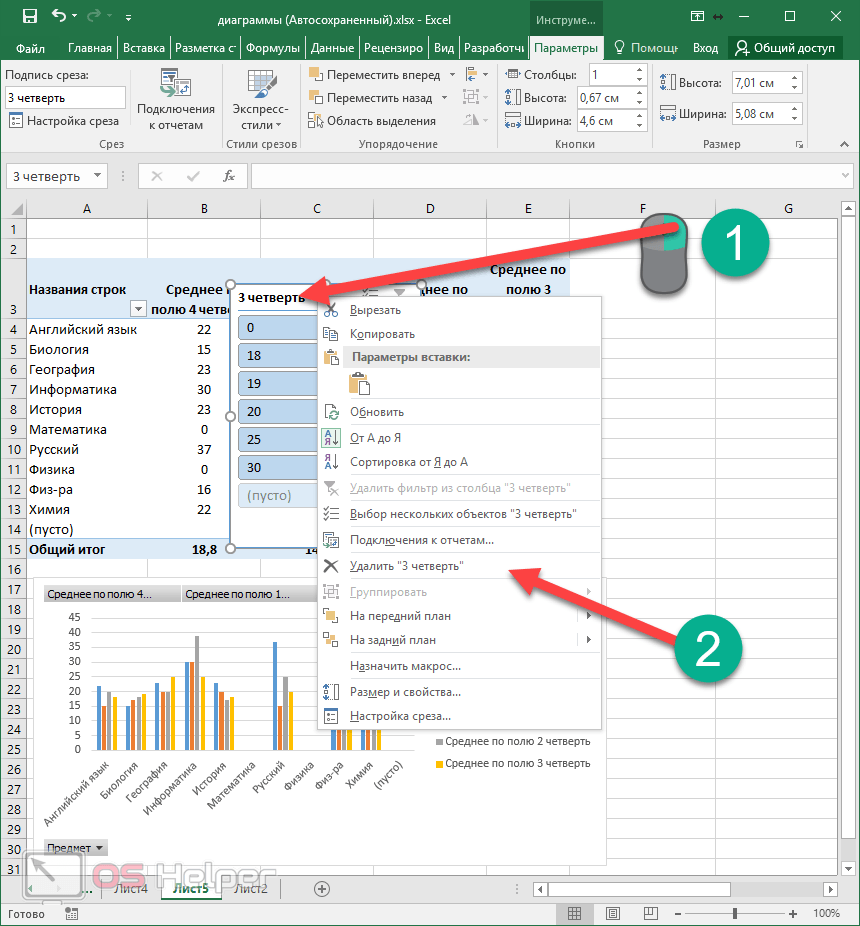The width and height of the screenshot is (860, 926).
Task: Choose Delete "3 четверть" in context menu
Action: (x=405, y=566)
